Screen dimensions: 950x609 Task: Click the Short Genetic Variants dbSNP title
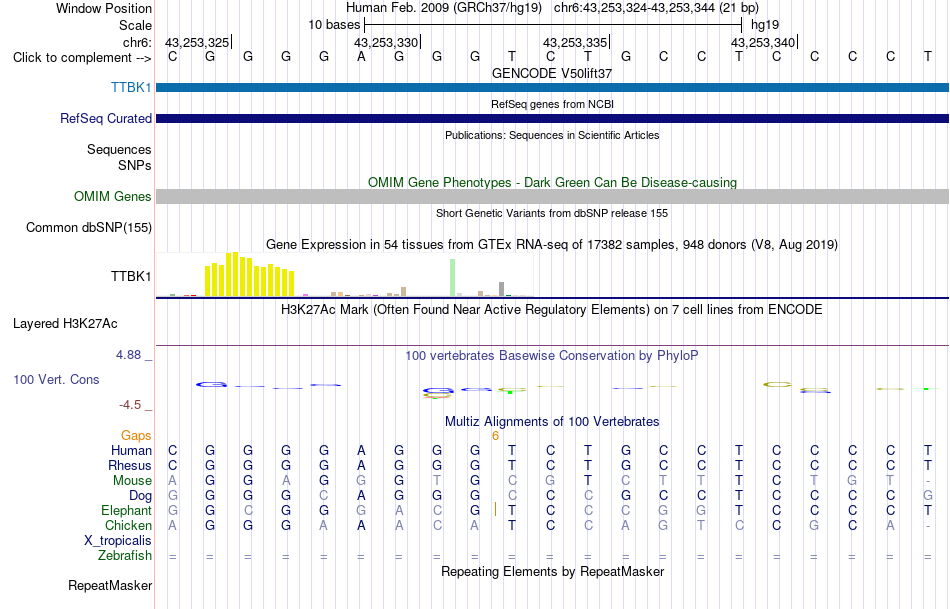[552, 213]
